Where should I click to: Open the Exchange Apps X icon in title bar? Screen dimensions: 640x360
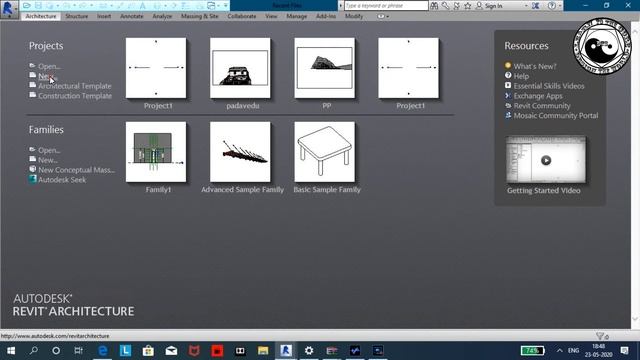pos(536,6)
